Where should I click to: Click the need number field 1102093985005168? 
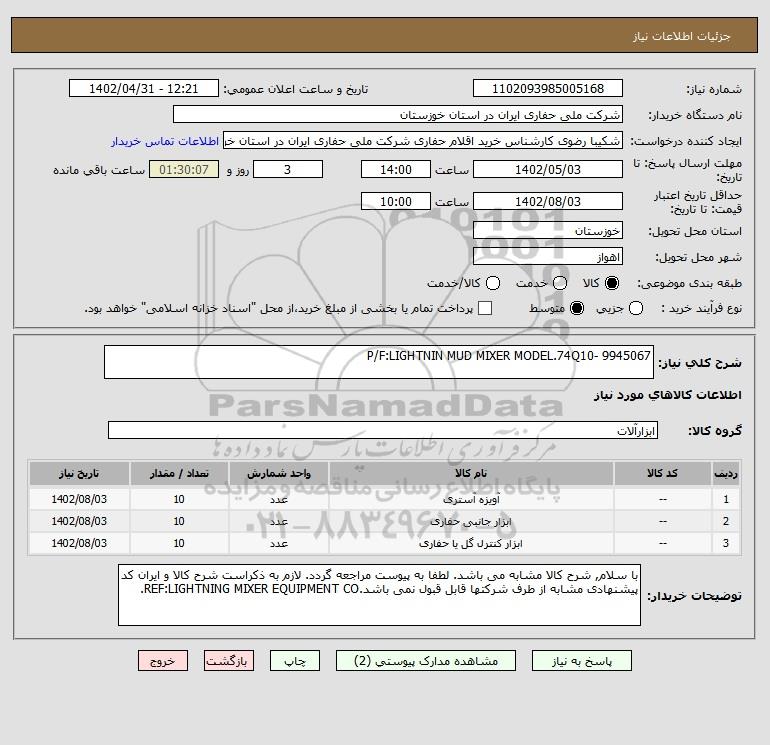pos(548,89)
